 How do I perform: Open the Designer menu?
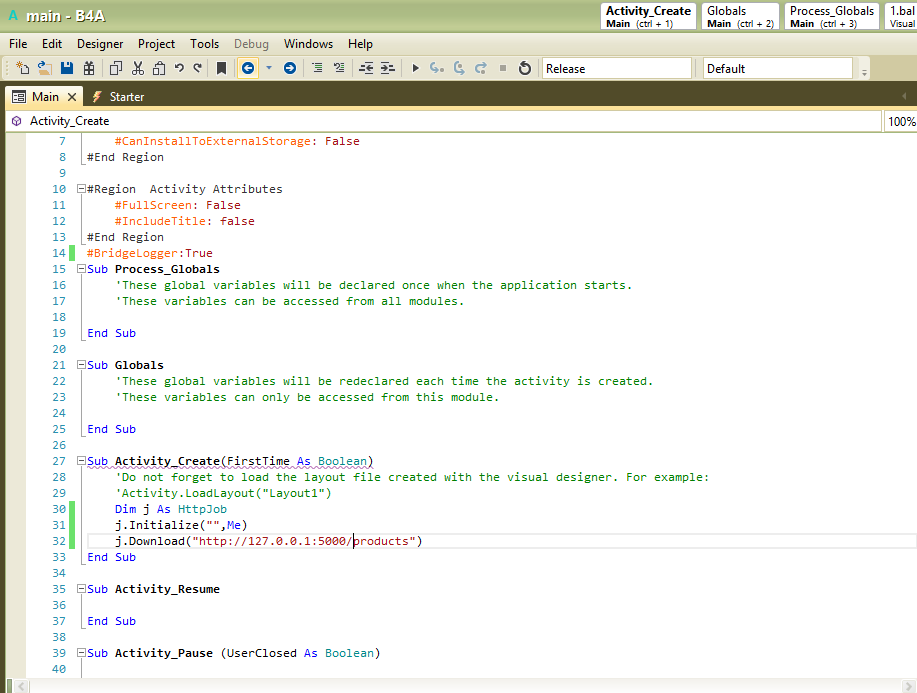pos(100,44)
